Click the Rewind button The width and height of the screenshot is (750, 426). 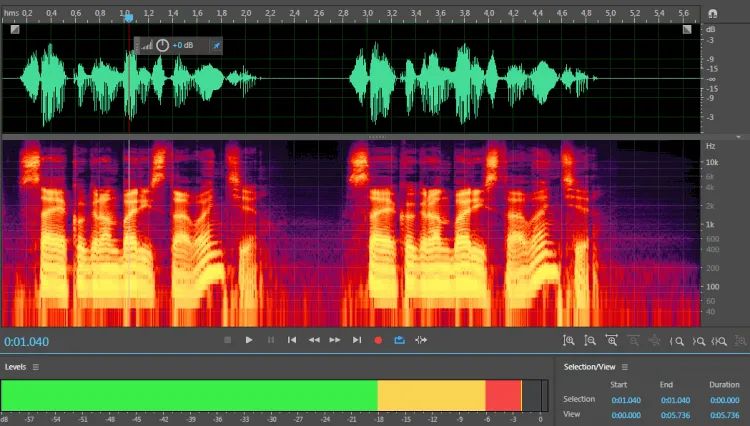[x=314, y=340]
